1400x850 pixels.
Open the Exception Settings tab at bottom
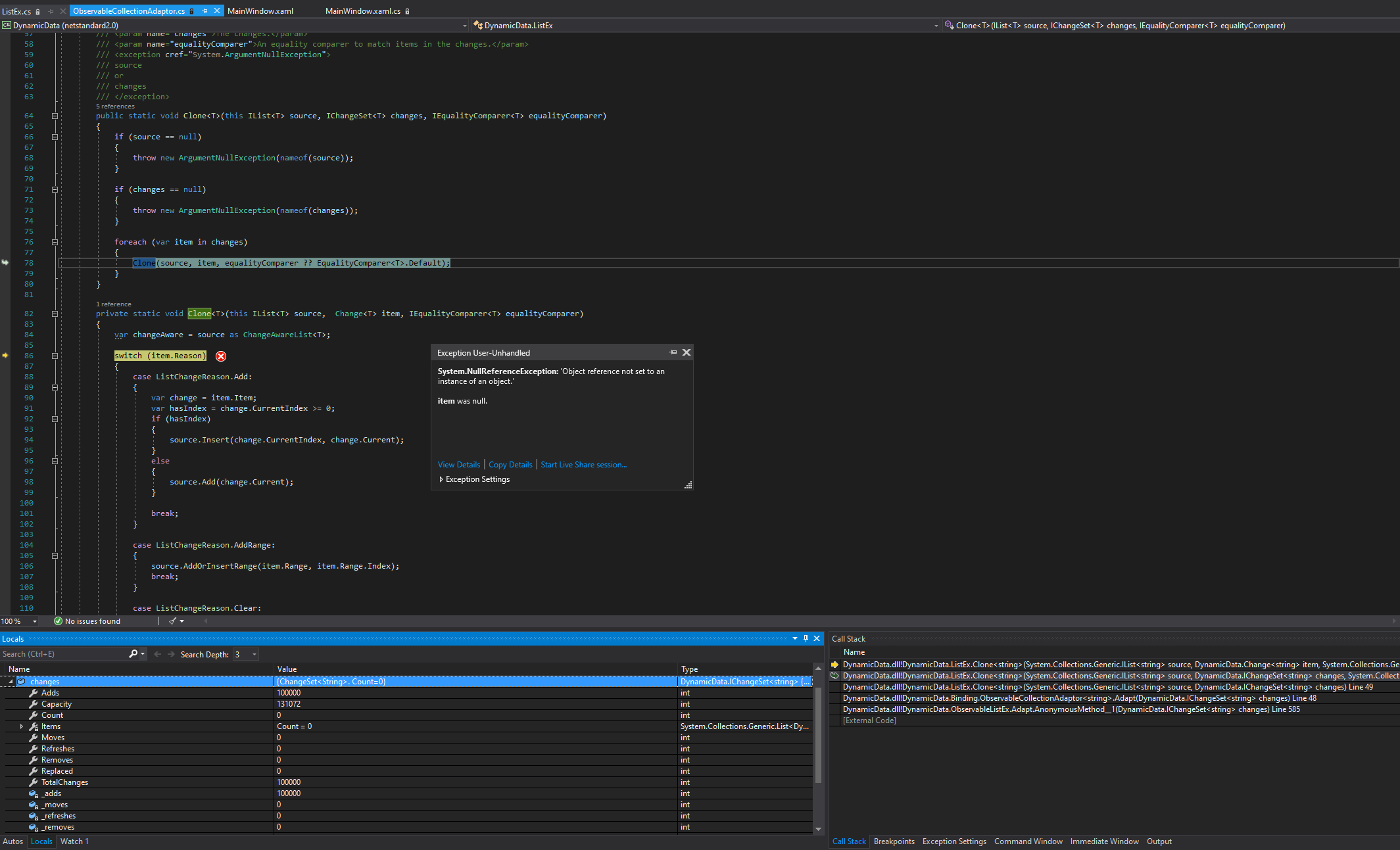tap(954, 841)
